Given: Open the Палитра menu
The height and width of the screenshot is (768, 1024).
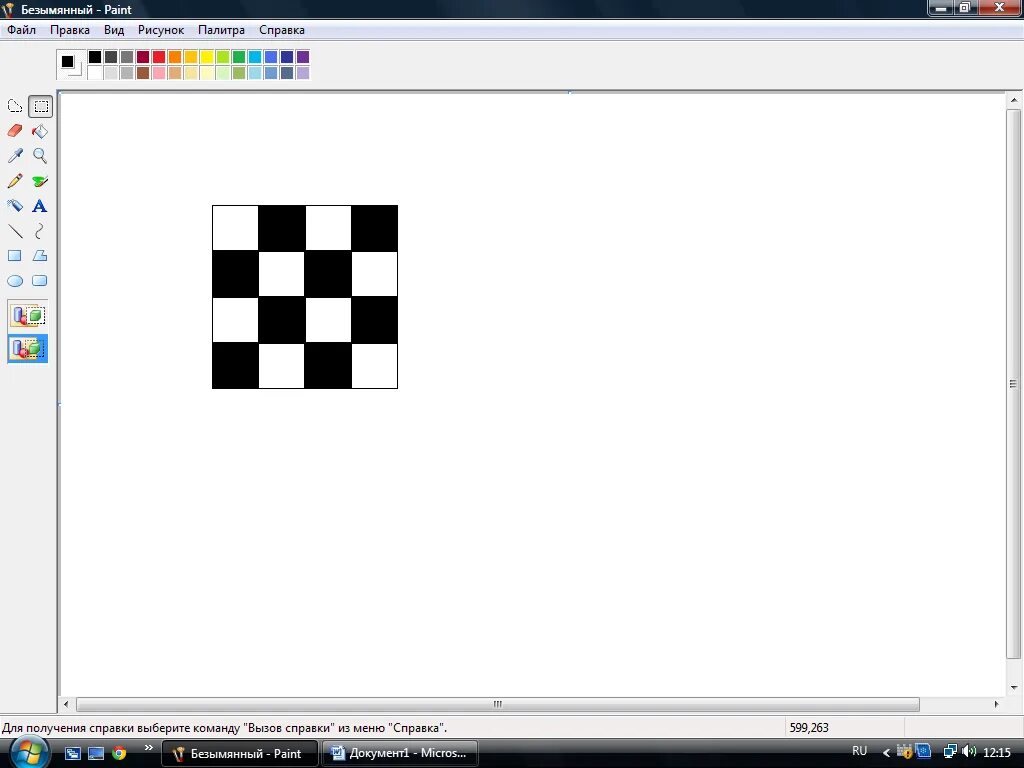Looking at the screenshot, I should [x=221, y=30].
